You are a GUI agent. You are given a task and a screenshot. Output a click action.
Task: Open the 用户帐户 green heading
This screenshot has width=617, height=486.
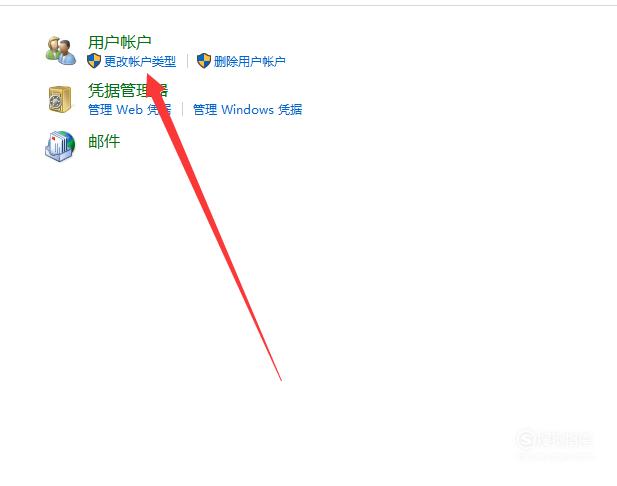point(120,42)
